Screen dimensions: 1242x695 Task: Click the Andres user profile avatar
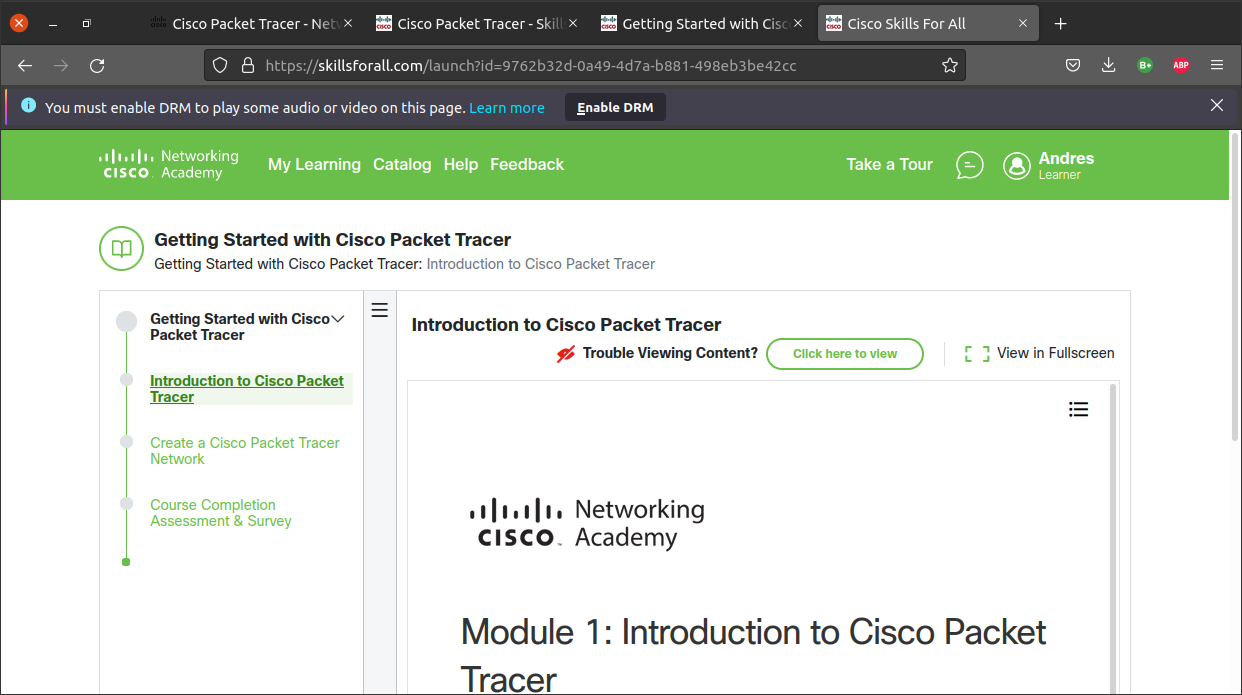[x=1016, y=166]
